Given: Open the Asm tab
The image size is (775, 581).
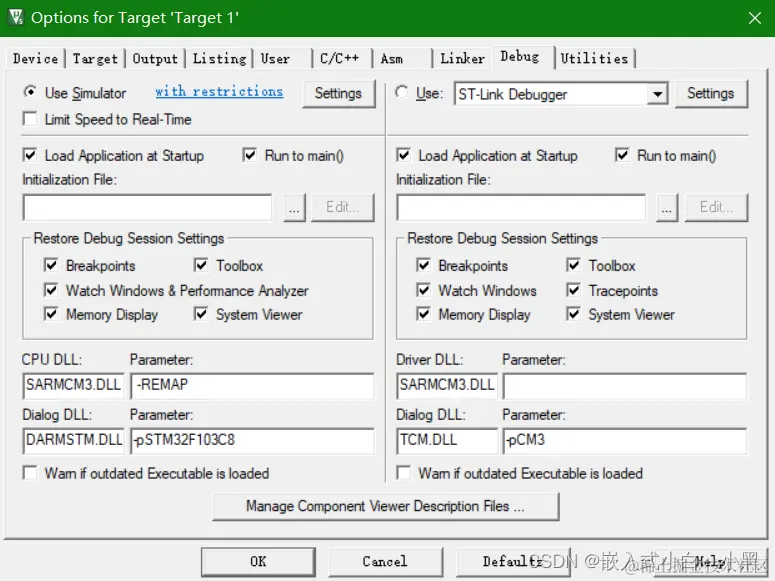Looking at the screenshot, I should (401, 59).
